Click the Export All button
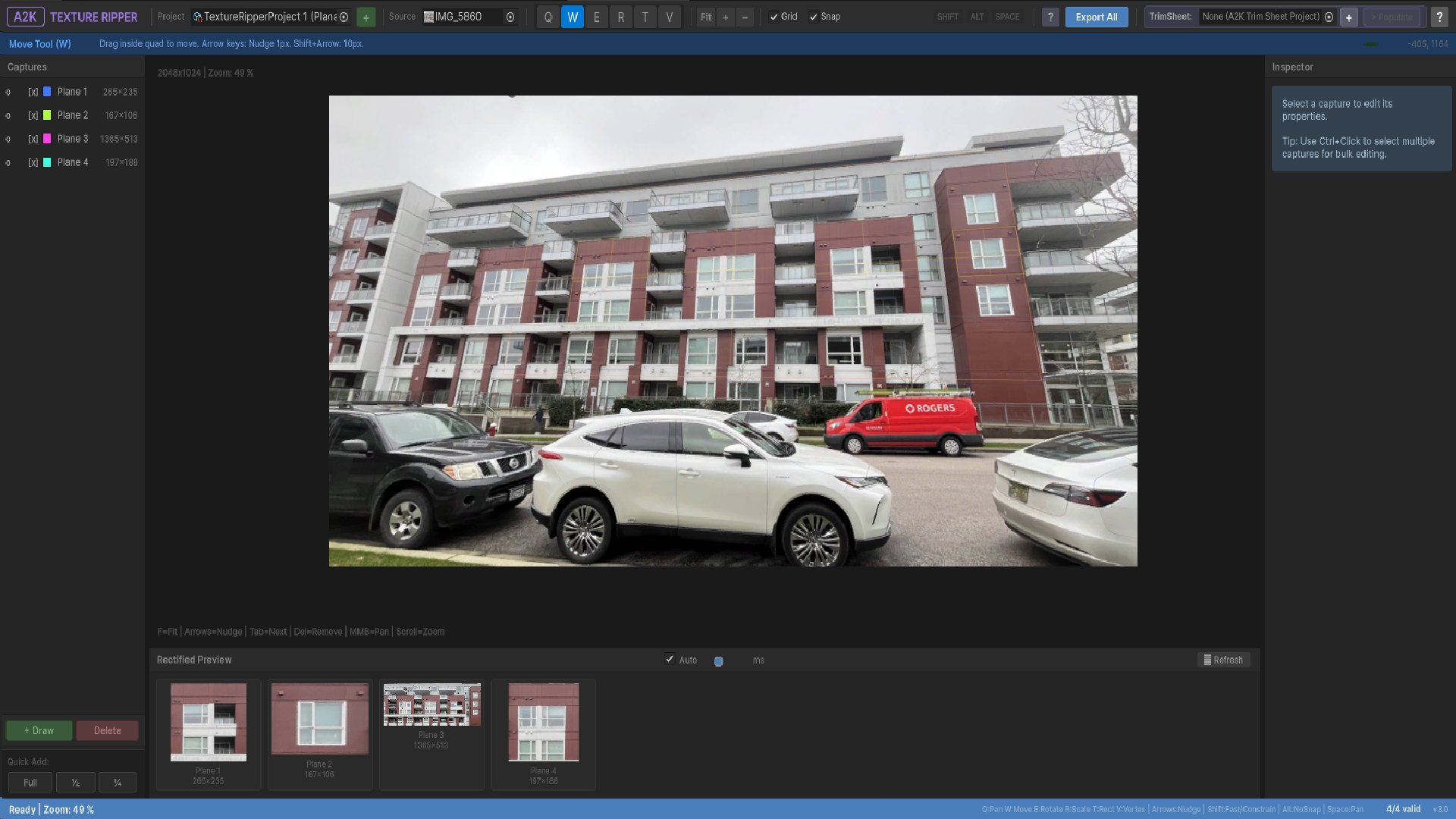Image resolution: width=1456 pixels, height=819 pixels. 1096,17
